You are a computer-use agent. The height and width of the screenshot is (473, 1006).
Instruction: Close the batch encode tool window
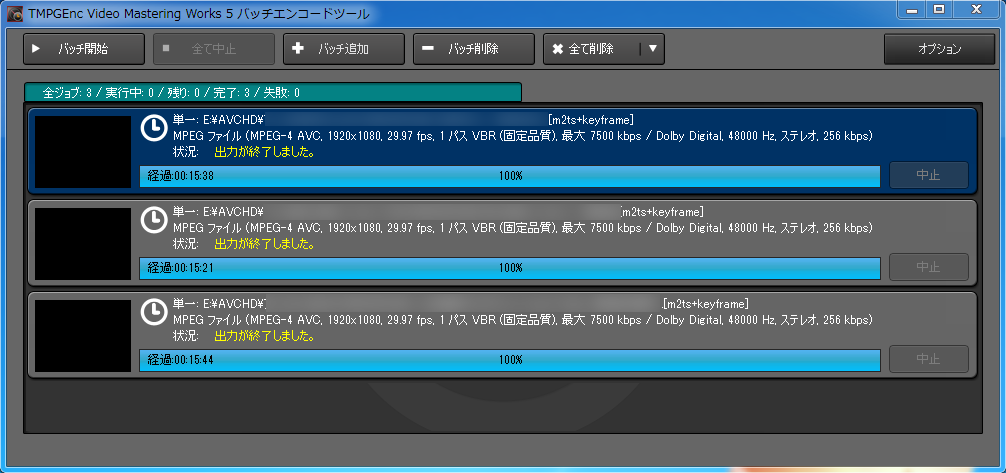[976, 10]
